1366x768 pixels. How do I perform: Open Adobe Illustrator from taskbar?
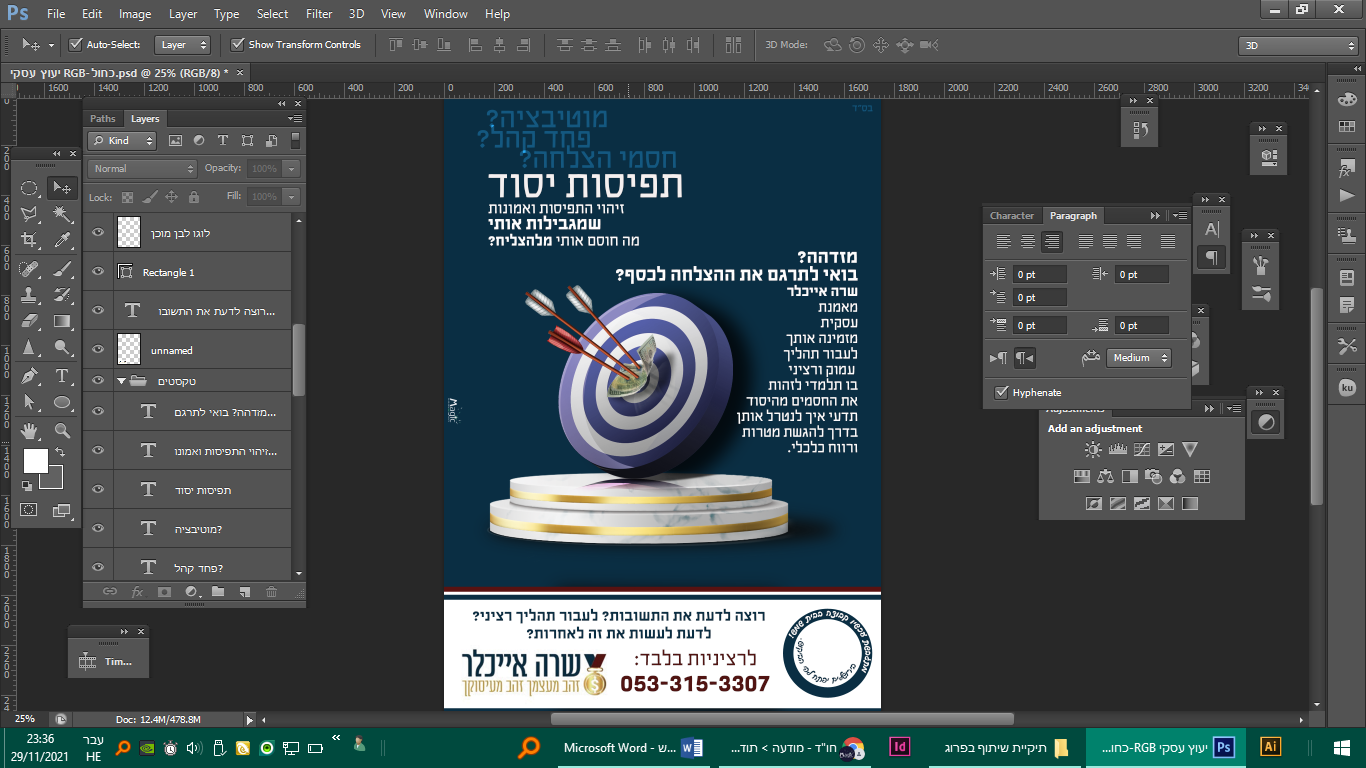click(1271, 747)
